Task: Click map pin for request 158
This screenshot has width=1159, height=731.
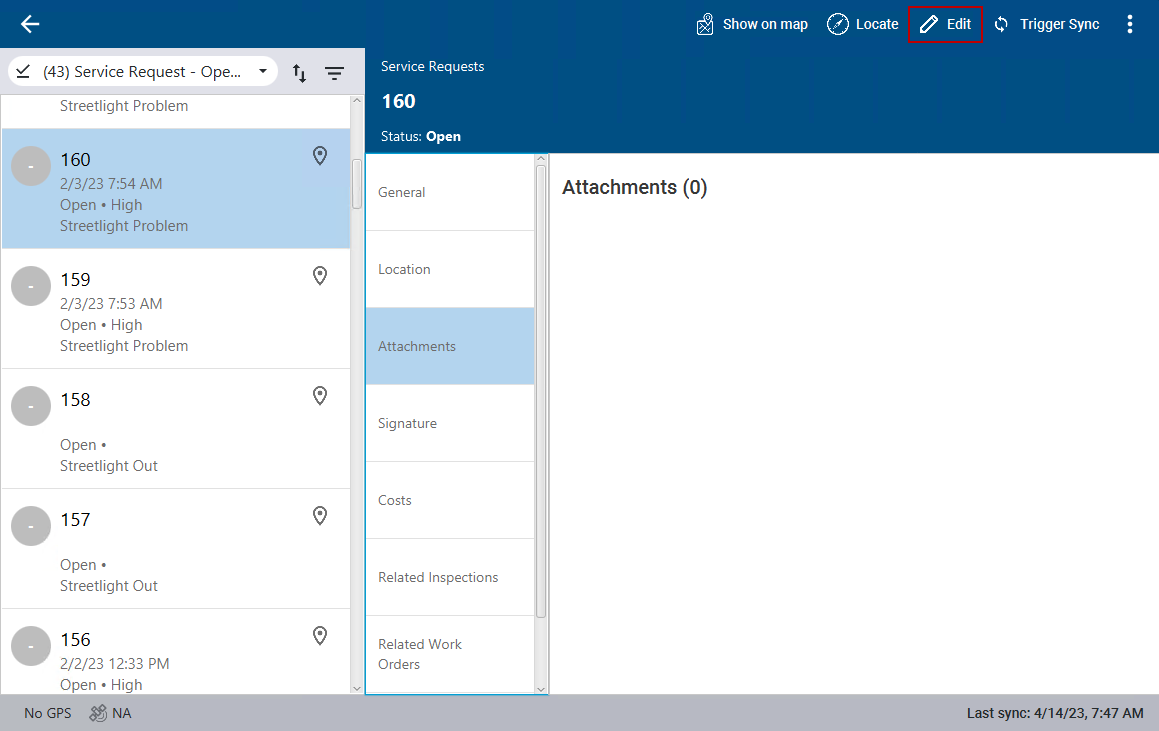Action: pos(320,395)
